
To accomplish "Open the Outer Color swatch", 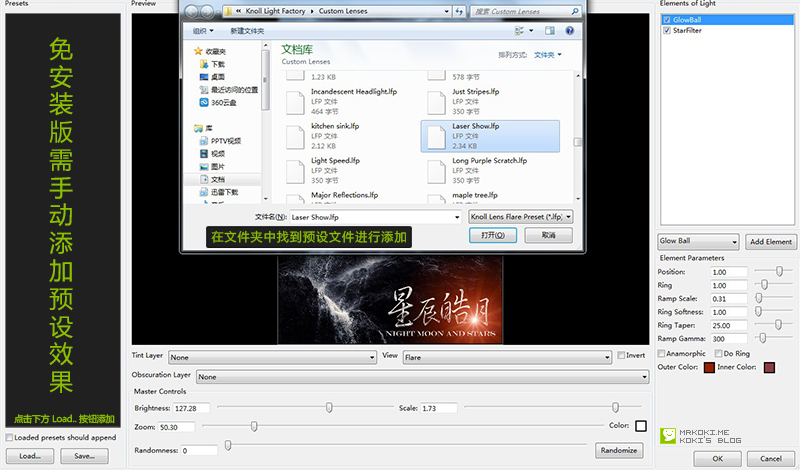I will coord(709,367).
